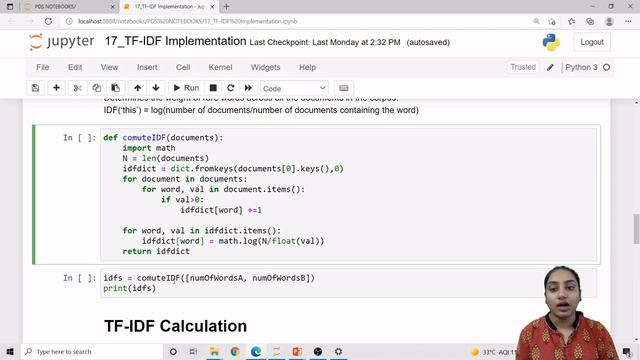
Task: Open File Explorer from taskbar
Action: coord(214,351)
